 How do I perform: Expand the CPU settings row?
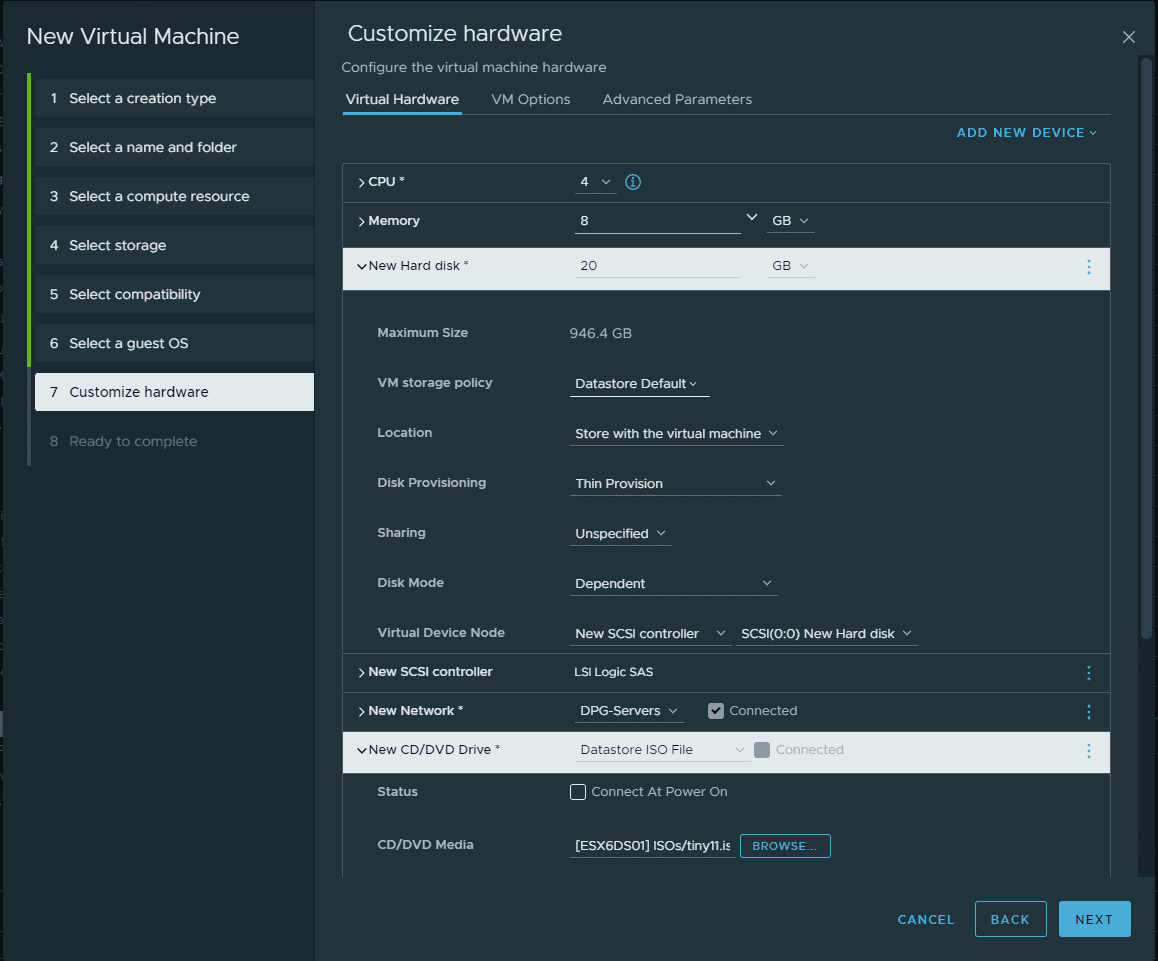coord(361,183)
